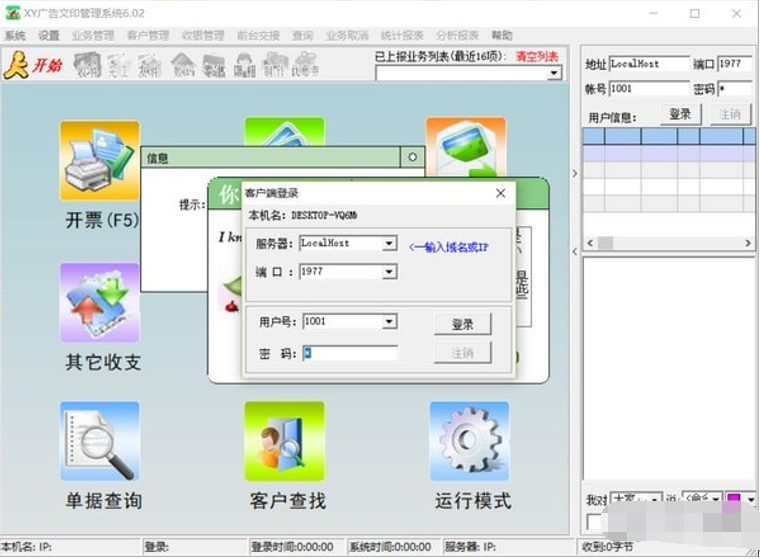Viewport: 760px width, 559px height.
Task: Open the 端口 1977 dropdown in dialog
Action: pos(389,272)
